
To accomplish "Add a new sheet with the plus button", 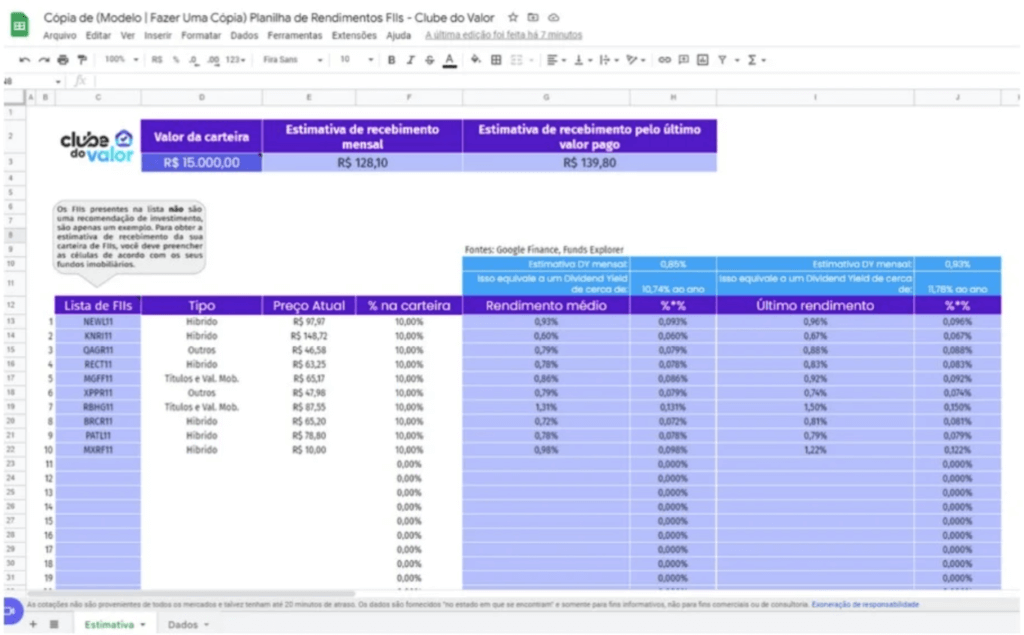I will tap(33, 625).
